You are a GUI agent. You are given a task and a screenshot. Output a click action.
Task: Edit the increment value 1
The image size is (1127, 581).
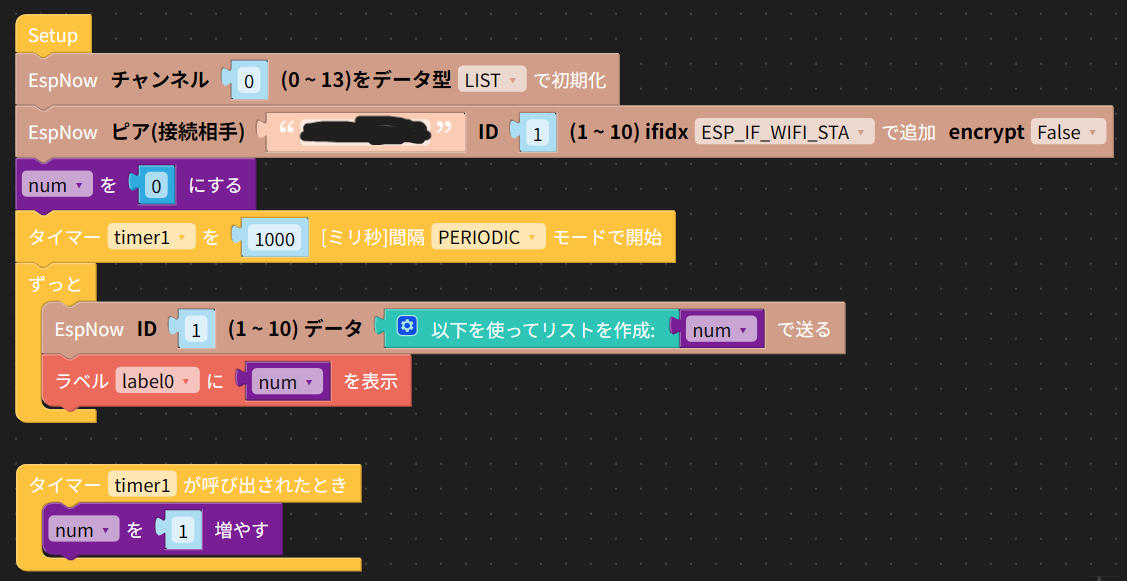pos(181,529)
